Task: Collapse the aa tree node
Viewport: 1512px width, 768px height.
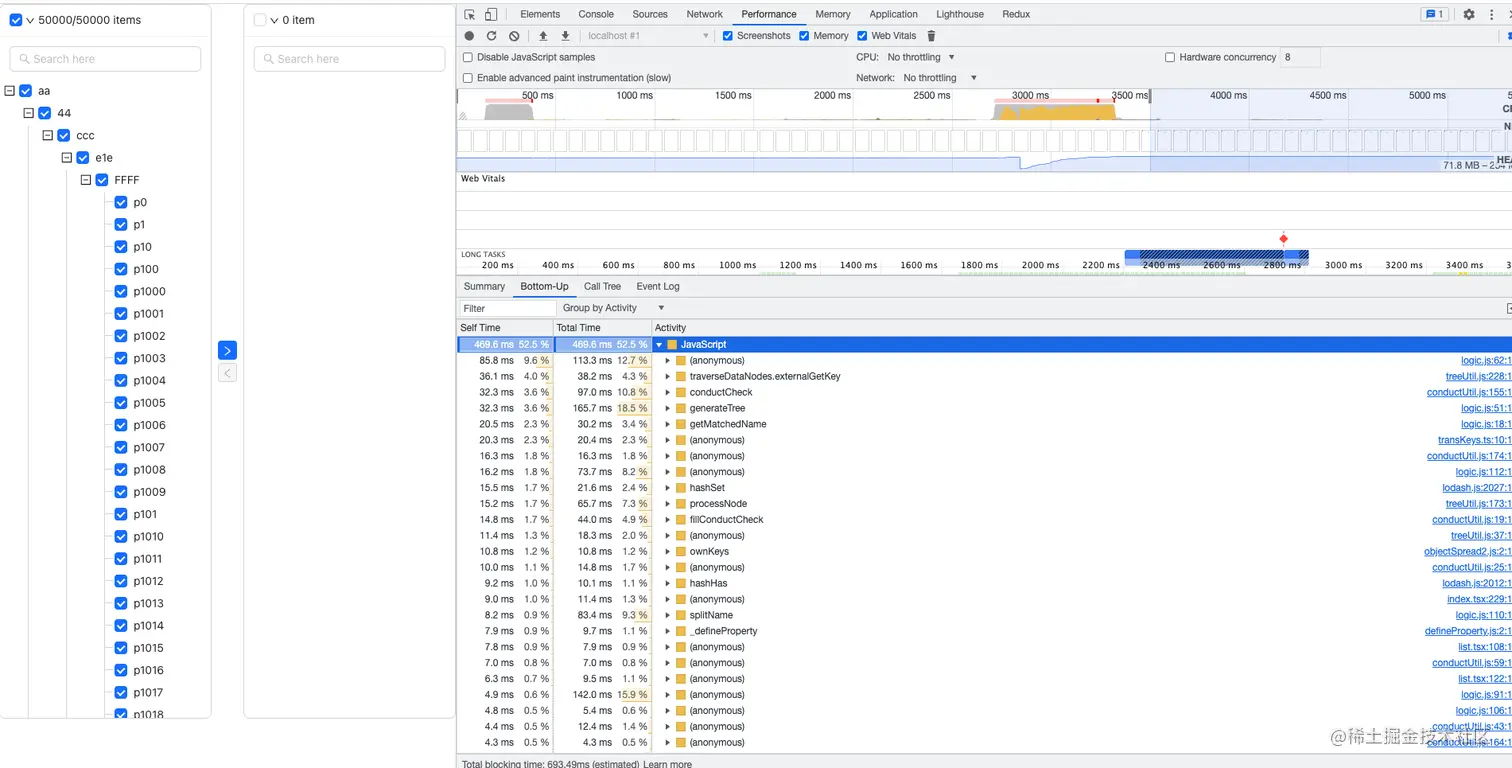Action: point(10,91)
